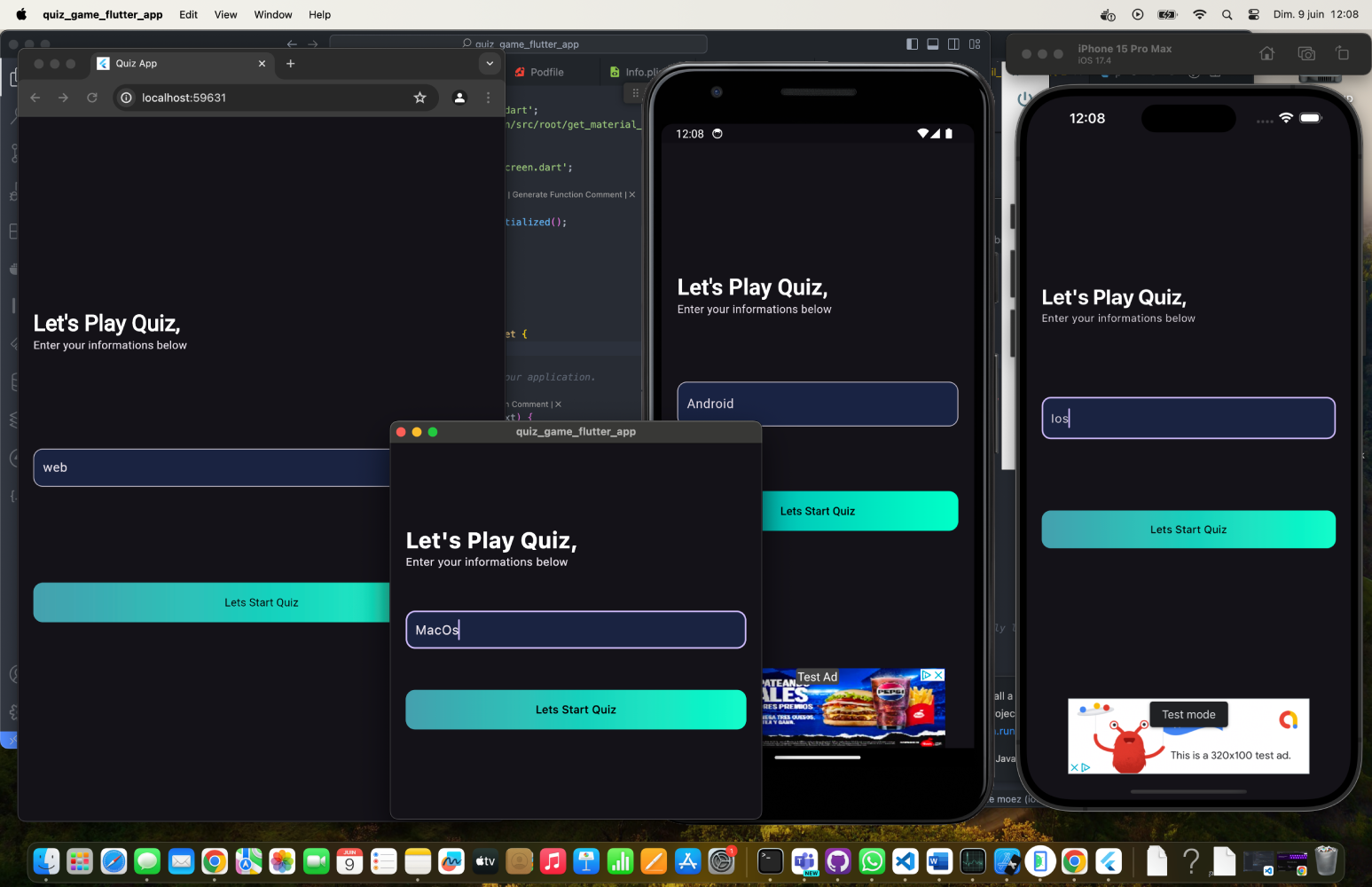This screenshot has height=887, width=1372.
Task: Click Lets Start Quiz on the iPhone simulator
Action: 1188,529
